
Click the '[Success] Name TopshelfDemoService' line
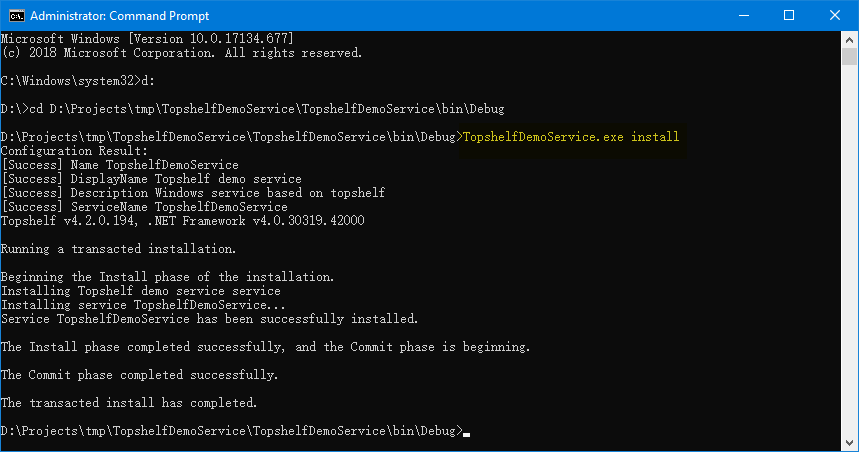[x=120, y=165]
